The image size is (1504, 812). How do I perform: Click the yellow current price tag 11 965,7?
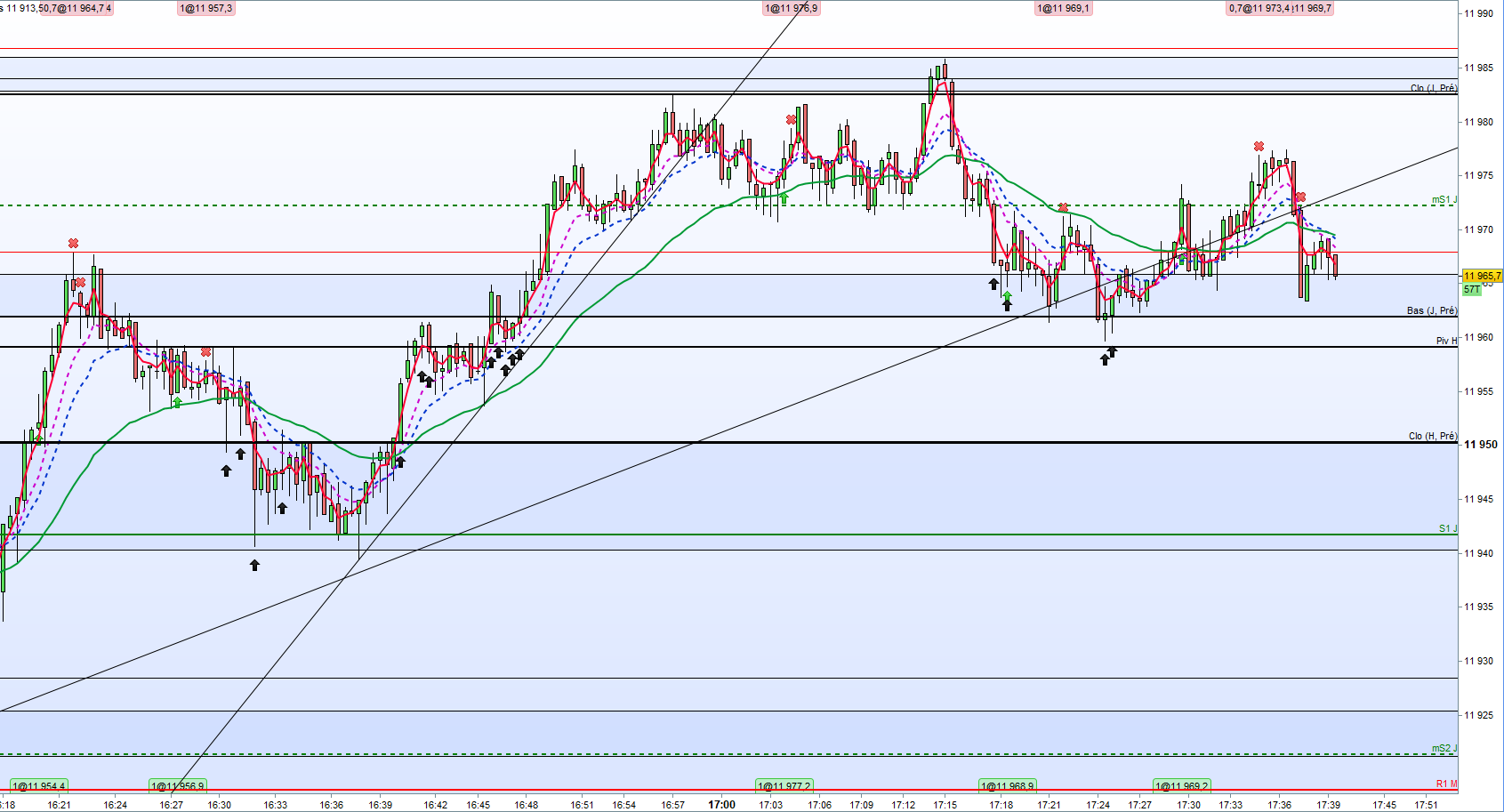[1482, 277]
